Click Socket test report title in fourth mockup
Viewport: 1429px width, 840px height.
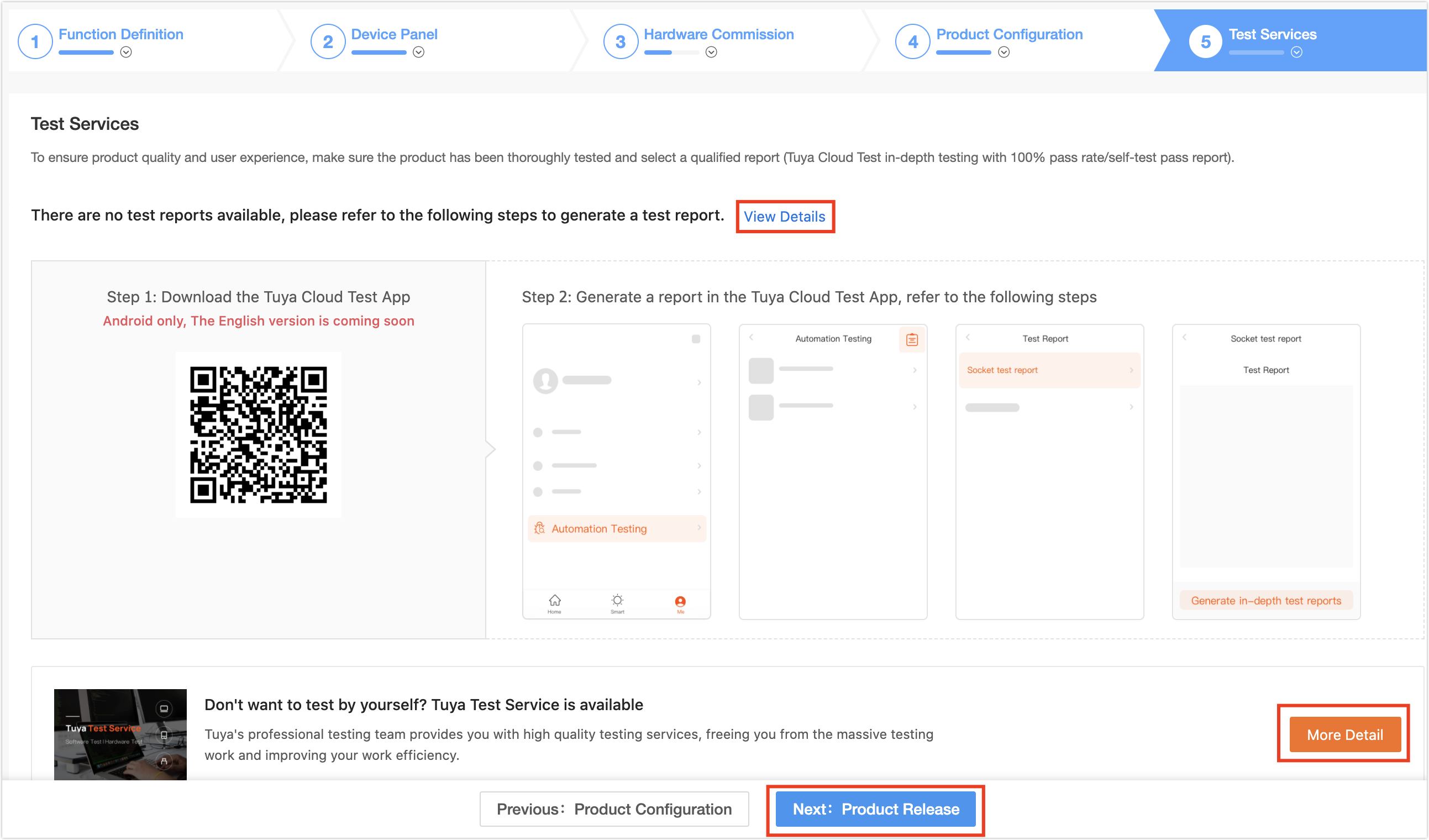(x=1265, y=339)
